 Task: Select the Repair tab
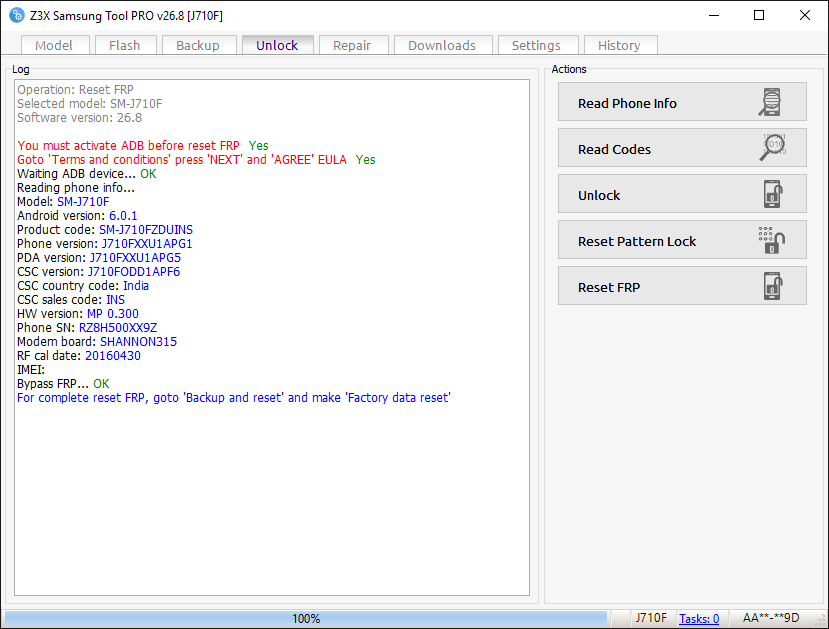click(x=352, y=45)
